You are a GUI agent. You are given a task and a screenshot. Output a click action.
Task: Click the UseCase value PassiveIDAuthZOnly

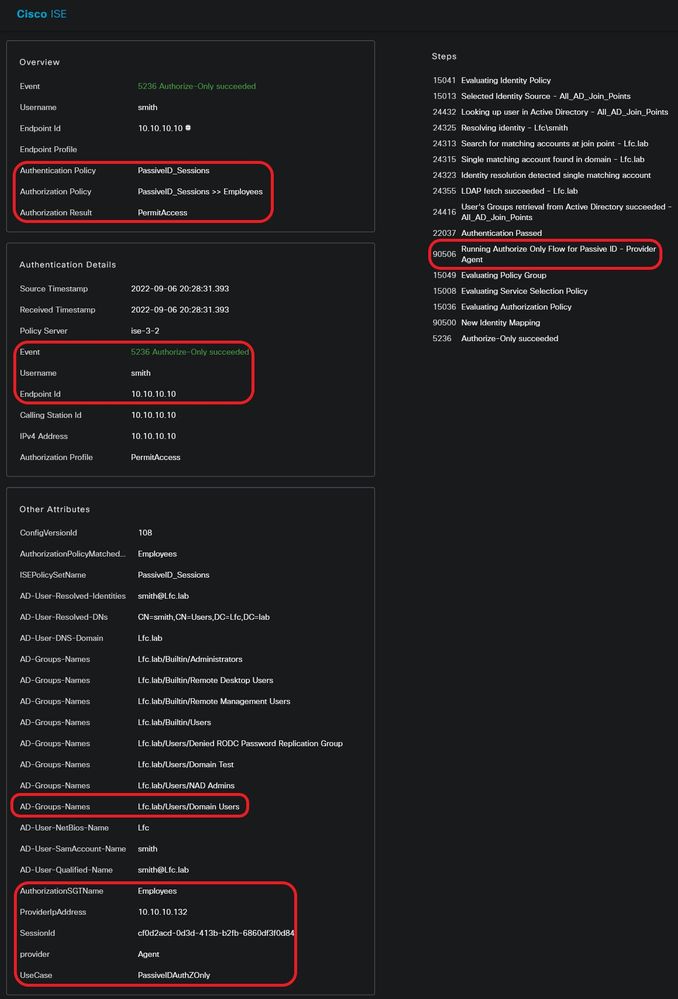(x=174, y=975)
